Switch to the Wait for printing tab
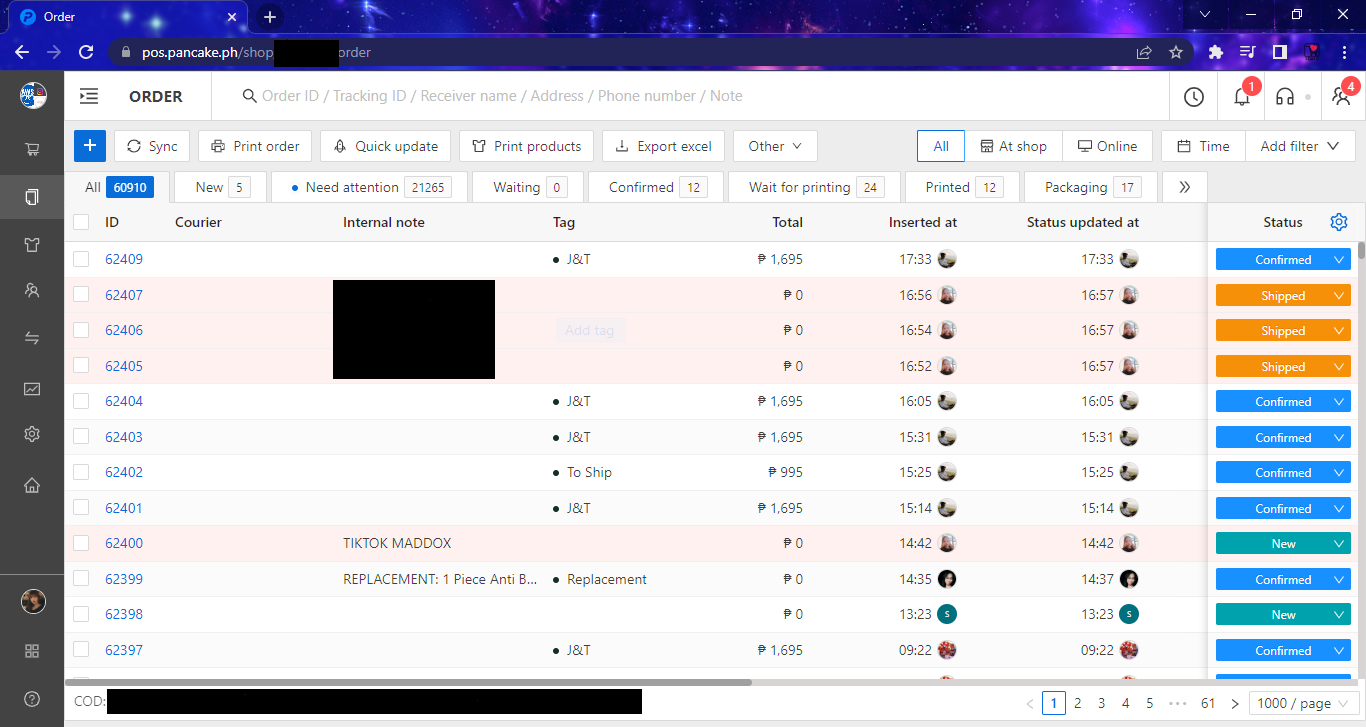 (x=816, y=187)
